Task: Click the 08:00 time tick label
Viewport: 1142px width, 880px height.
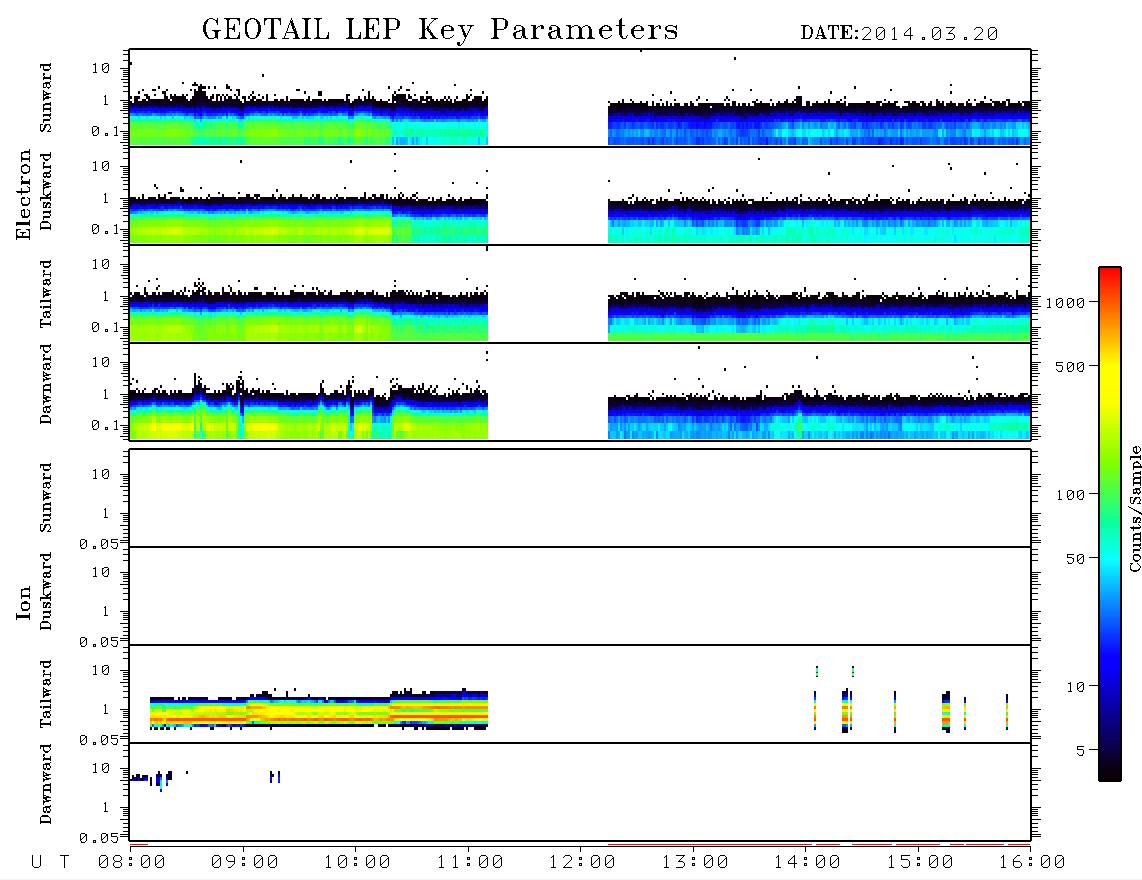Action: point(132,863)
